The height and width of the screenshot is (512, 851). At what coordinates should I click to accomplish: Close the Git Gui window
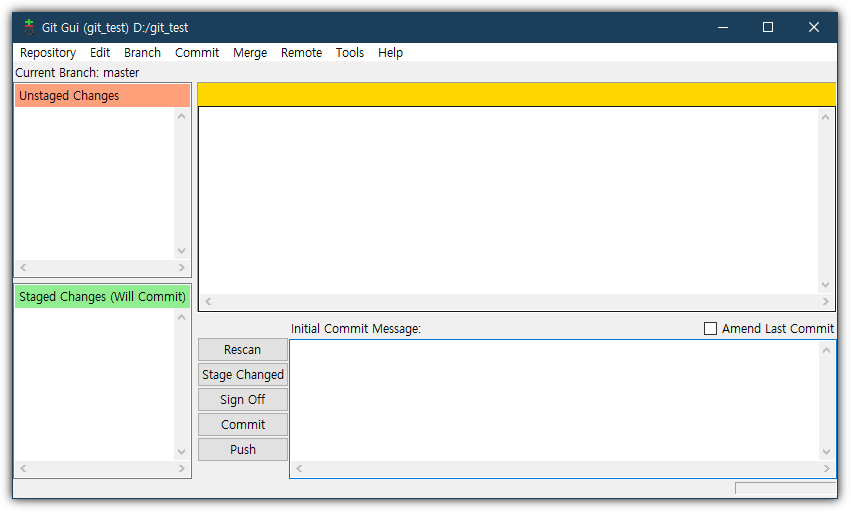point(813,27)
